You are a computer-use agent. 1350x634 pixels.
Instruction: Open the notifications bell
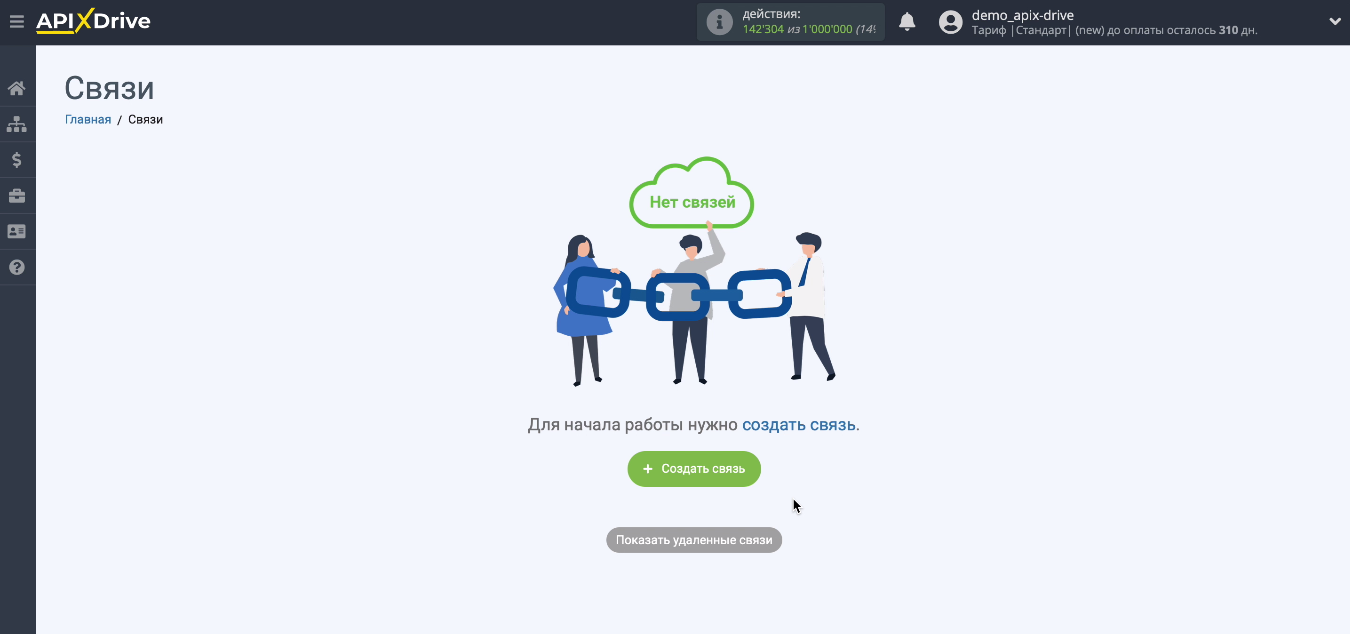pyautogui.click(x=907, y=22)
